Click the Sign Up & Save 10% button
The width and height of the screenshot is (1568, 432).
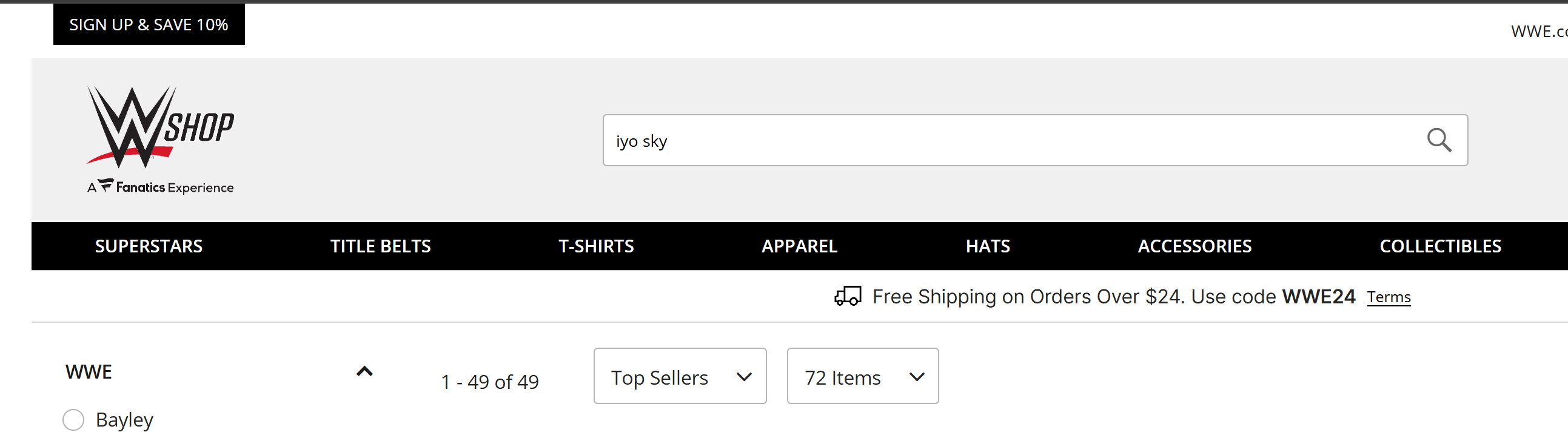(149, 24)
